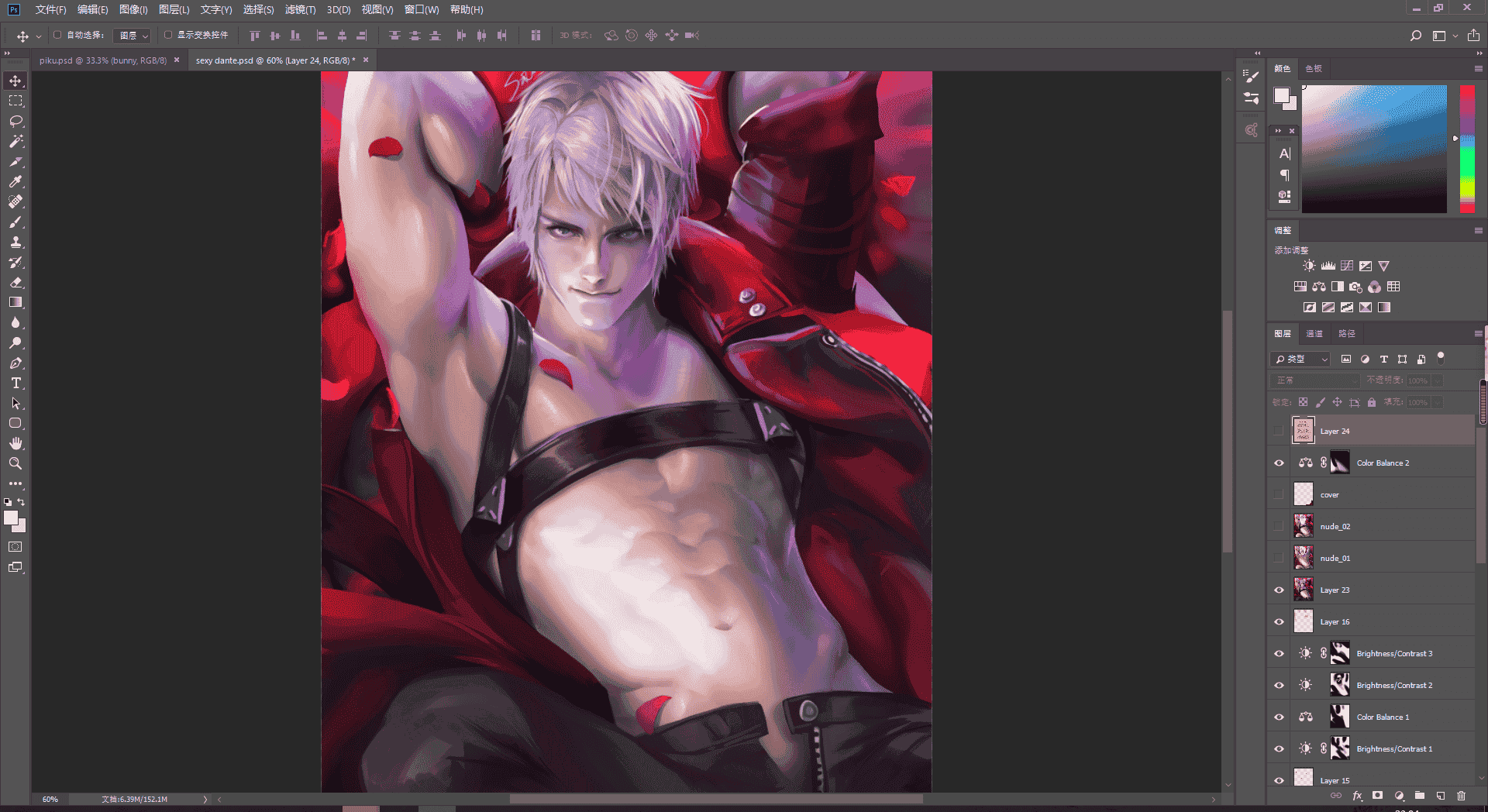Click the foreground color swatch in toolbar

11,518
